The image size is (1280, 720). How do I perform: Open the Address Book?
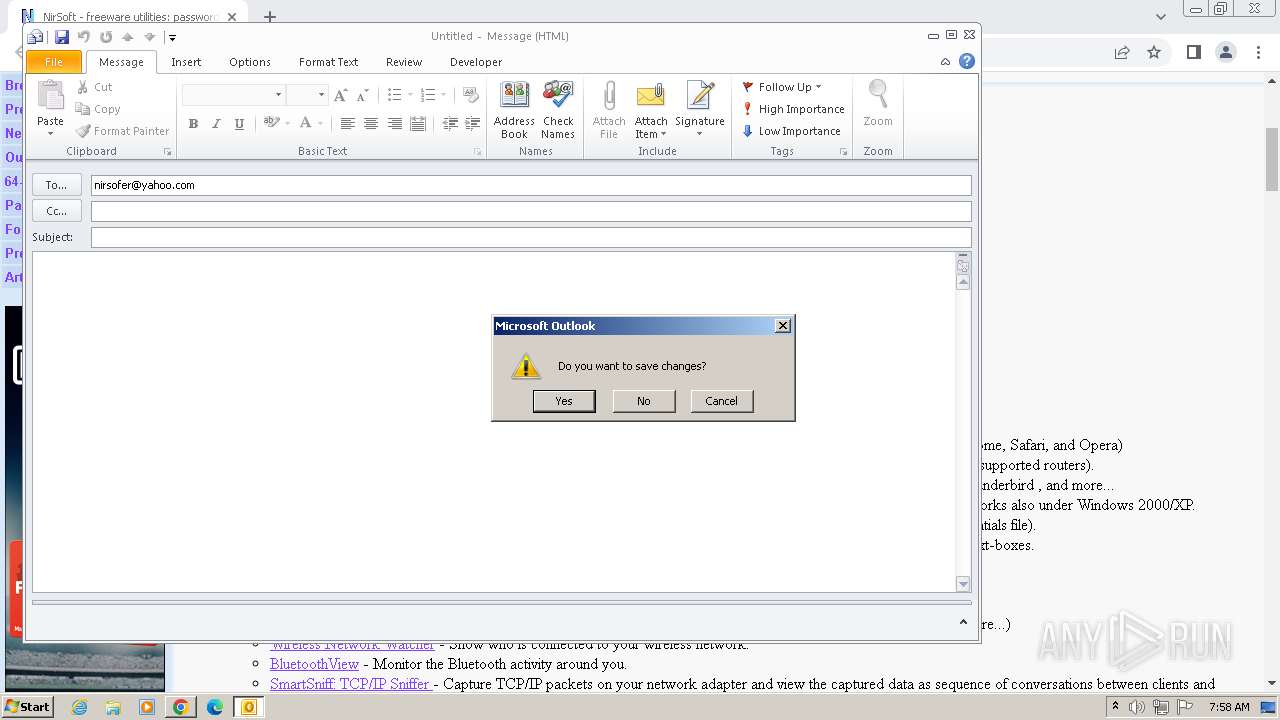point(514,110)
